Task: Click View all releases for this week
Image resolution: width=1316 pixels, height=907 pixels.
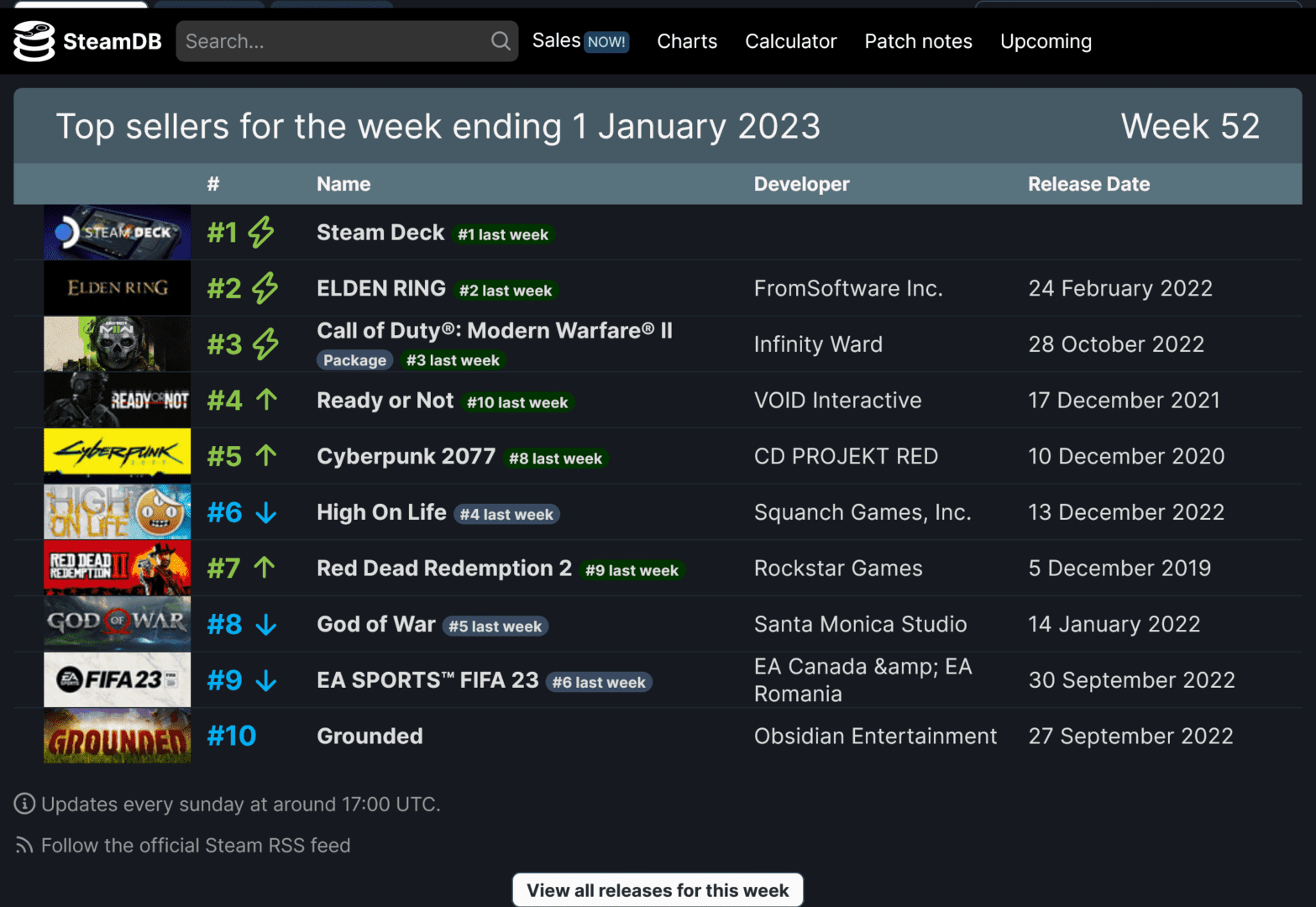Action: point(658,890)
